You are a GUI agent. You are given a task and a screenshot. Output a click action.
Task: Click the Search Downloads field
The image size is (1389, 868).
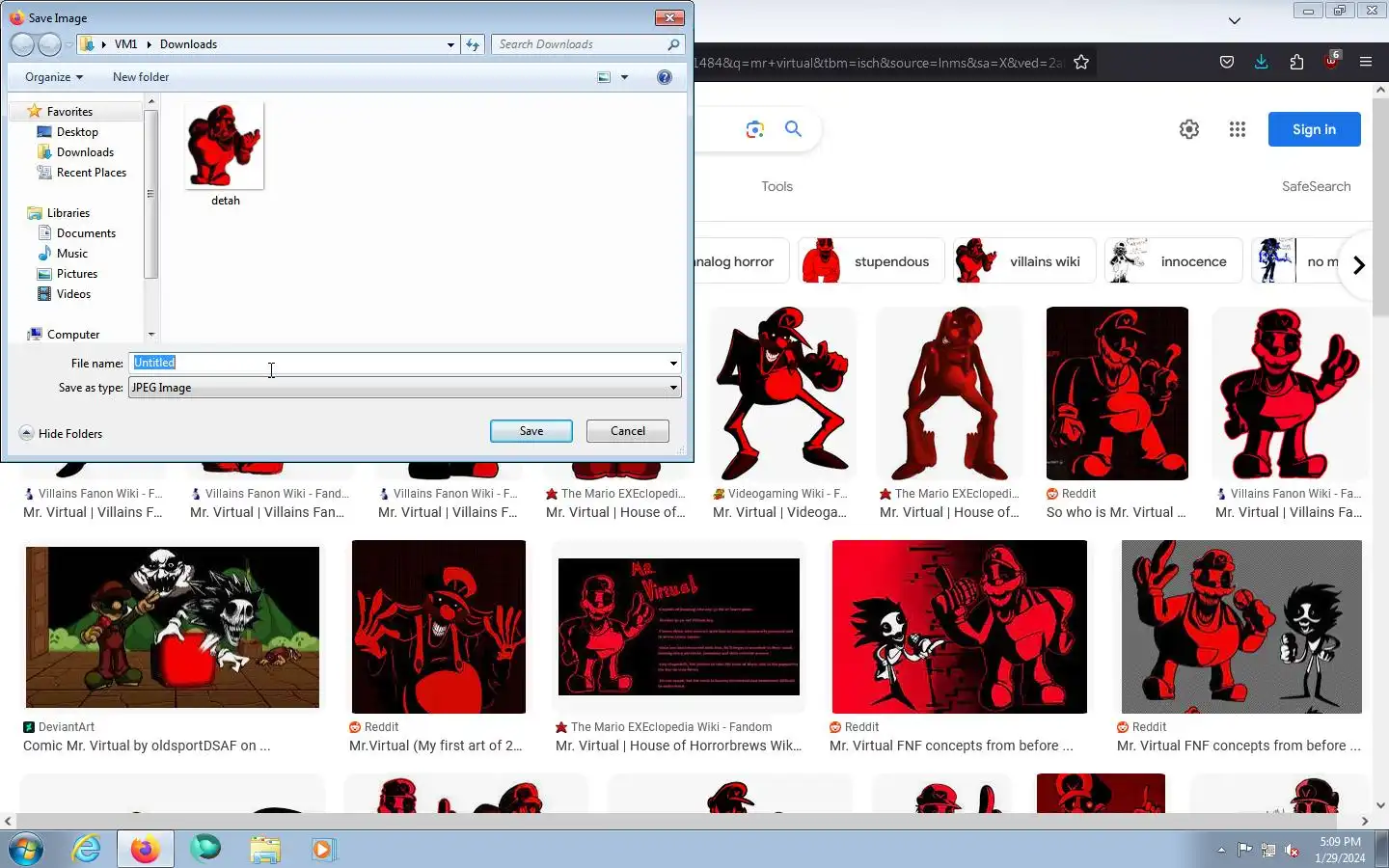pyautogui.click(x=579, y=44)
